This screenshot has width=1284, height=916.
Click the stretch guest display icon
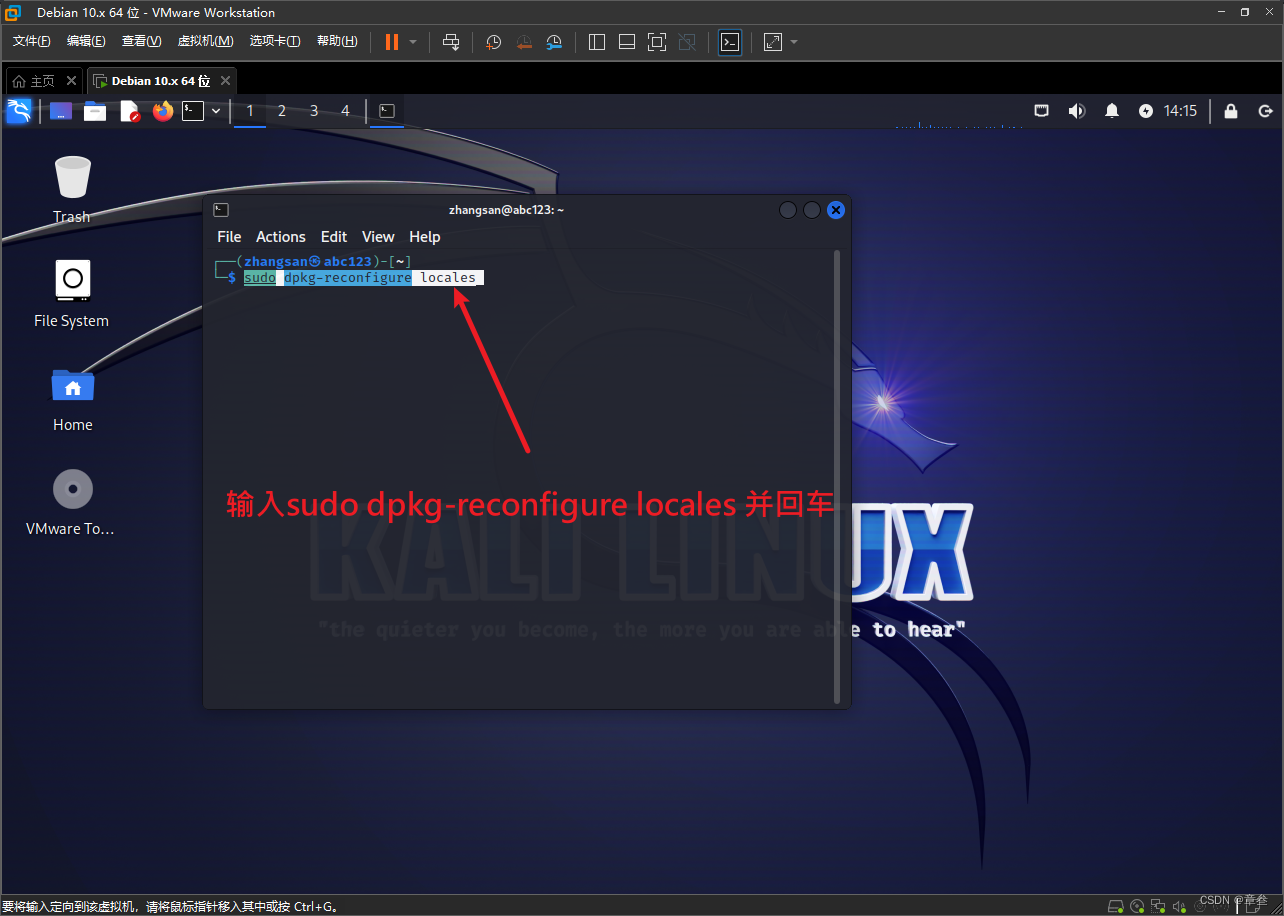click(773, 42)
